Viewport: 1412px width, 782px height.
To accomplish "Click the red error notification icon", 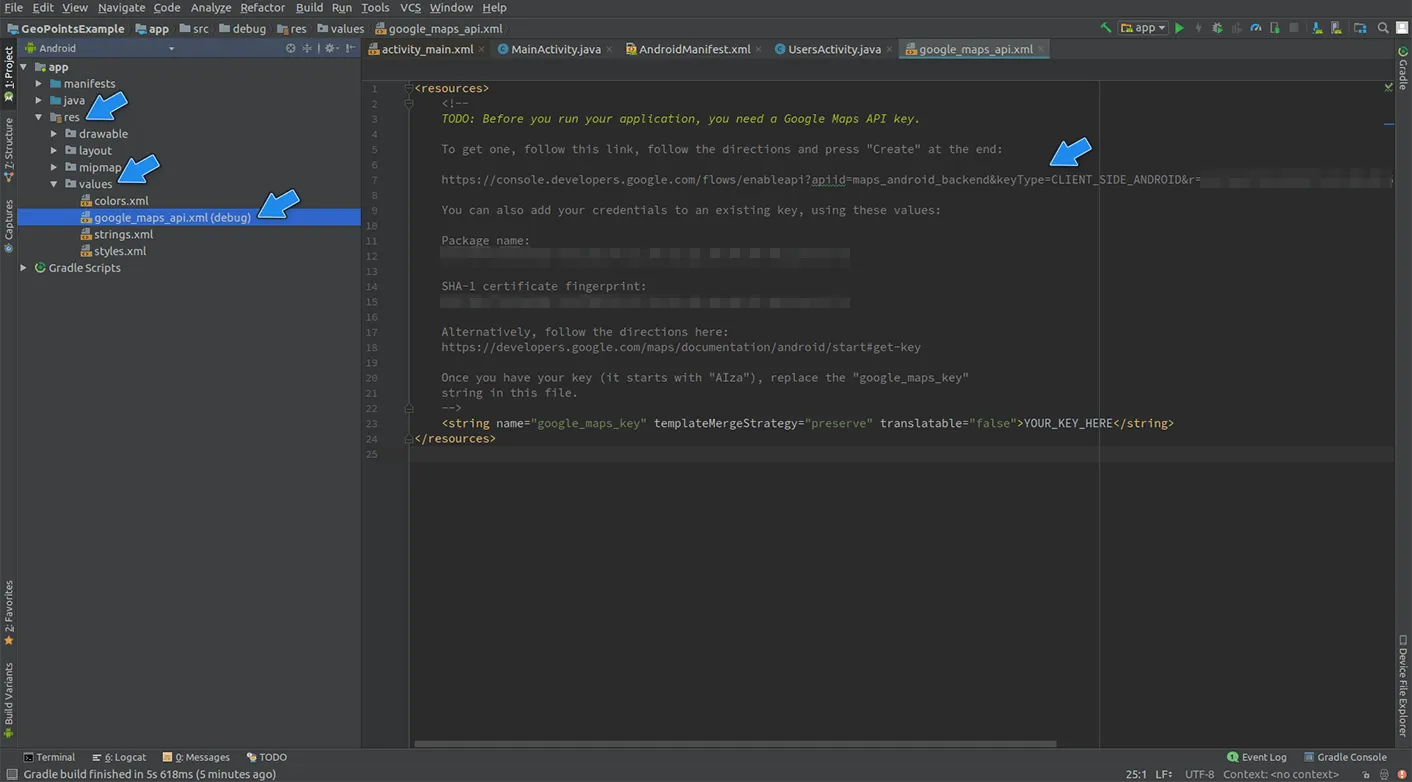I will [x=1402, y=774].
